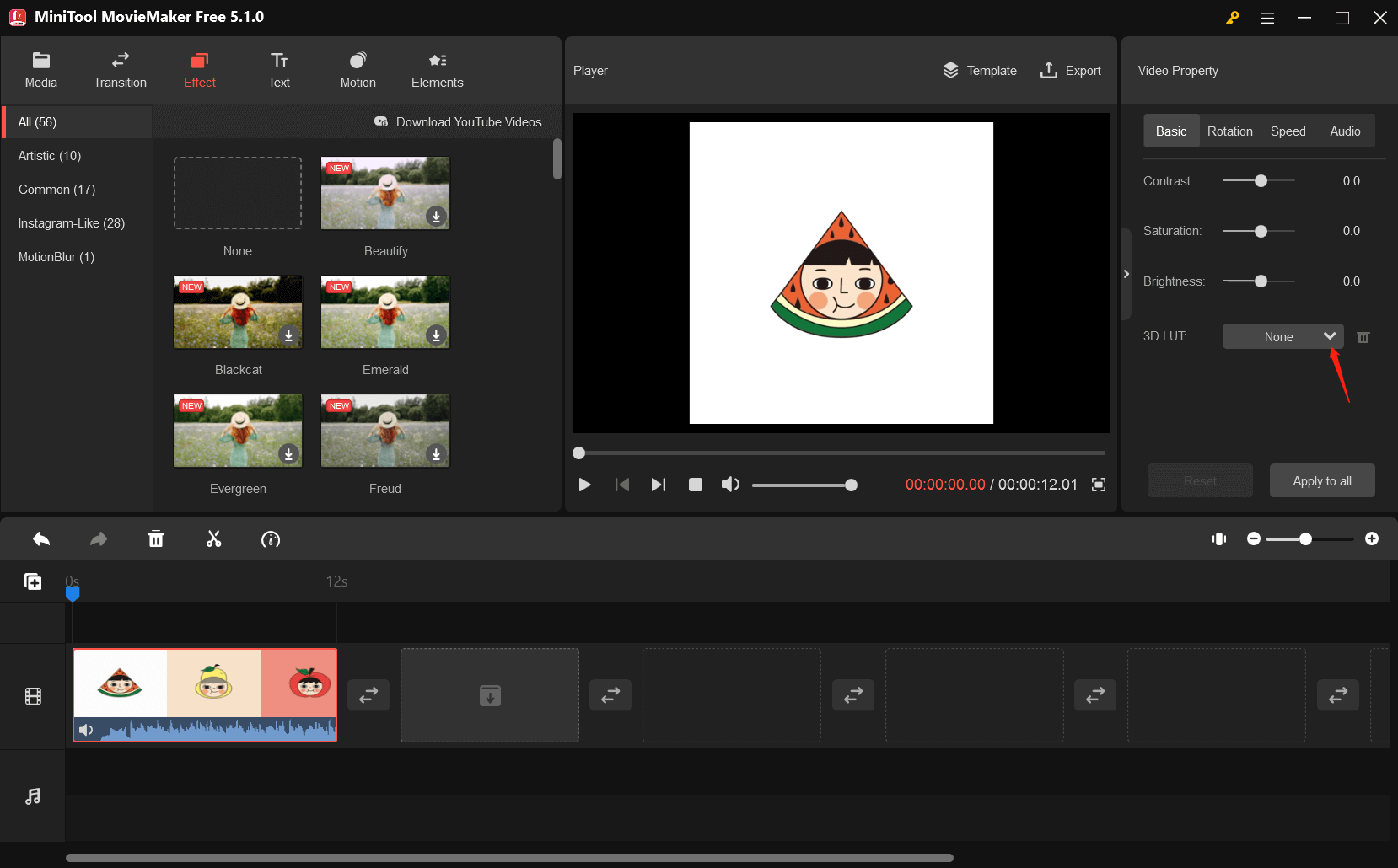Open the hamburger menu at top right
Viewport: 1398px width, 868px height.
1266,17
